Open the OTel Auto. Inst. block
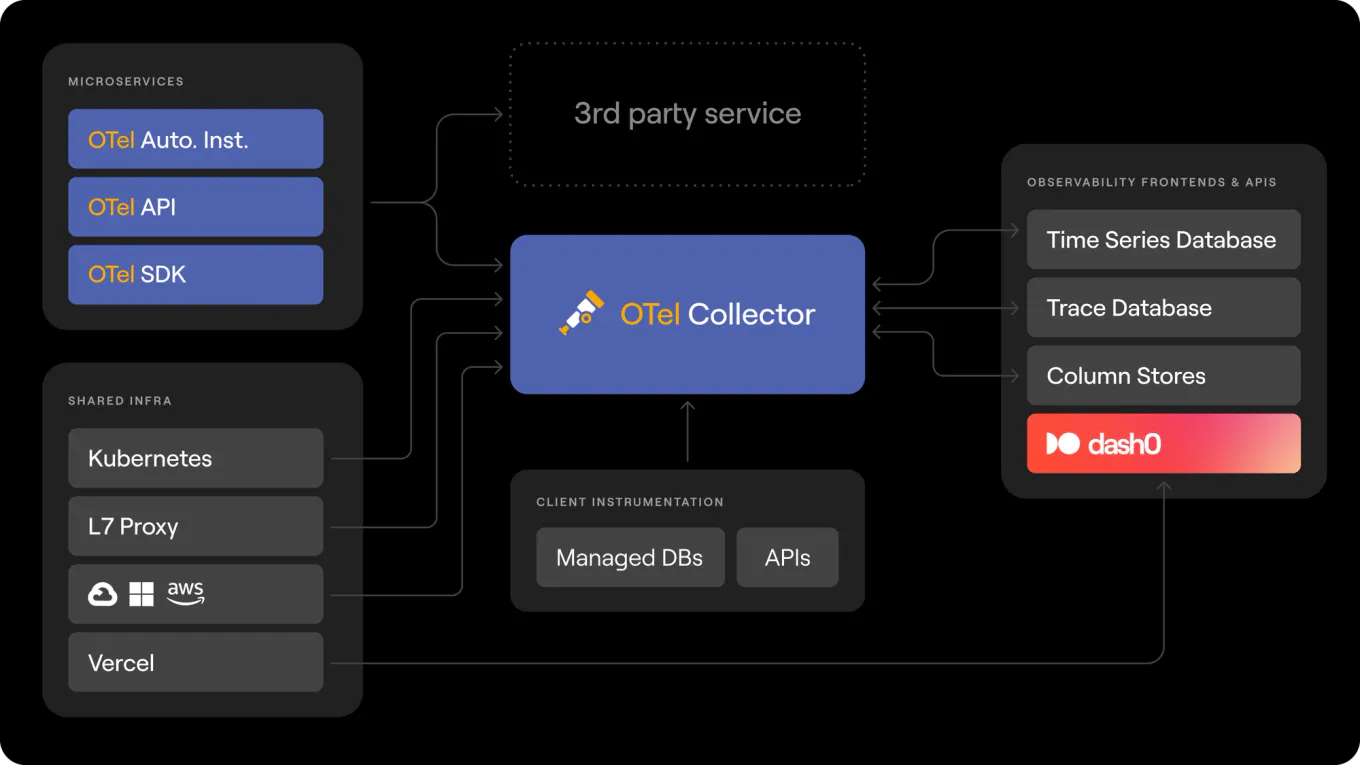The height and width of the screenshot is (765, 1360). 195,139
